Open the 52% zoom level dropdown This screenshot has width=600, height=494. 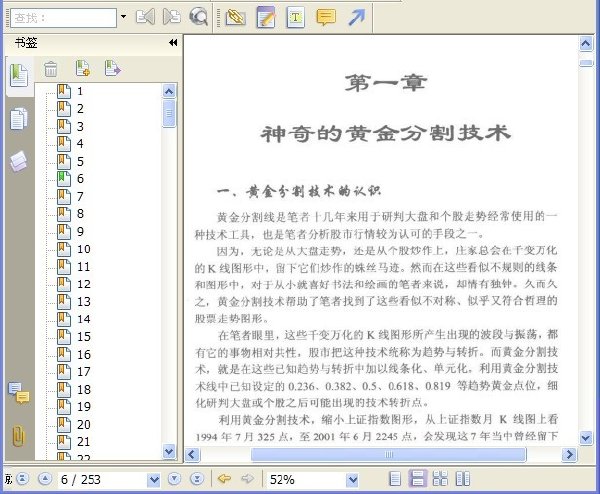pyautogui.click(x=352, y=480)
